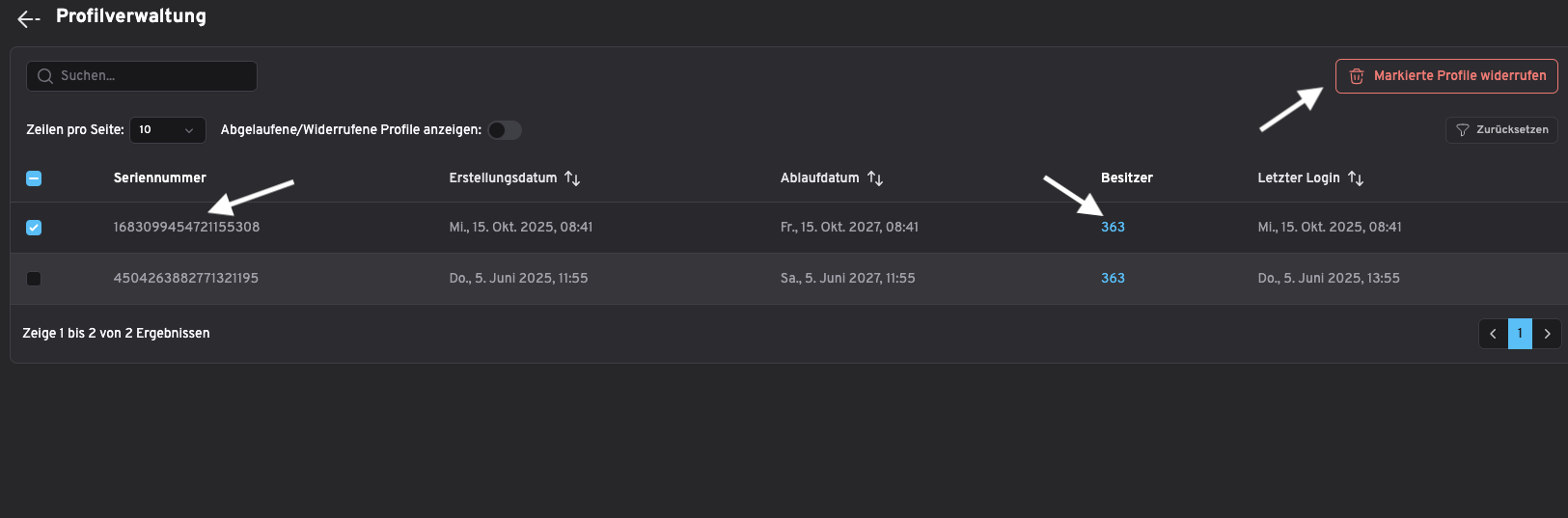The image size is (1568, 518).
Task: Open Zeilen pro Seite dropdown
Action: pos(167,130)
